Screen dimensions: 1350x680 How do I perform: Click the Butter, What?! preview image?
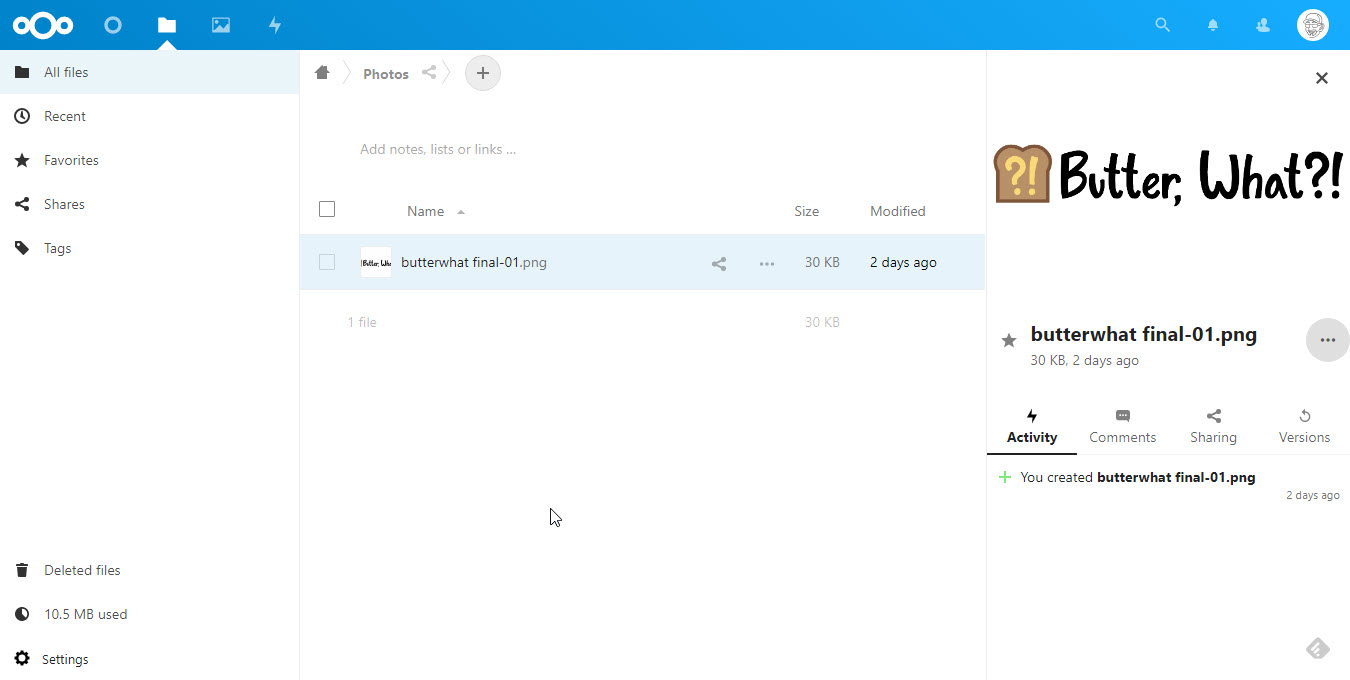click(1168, 175)
